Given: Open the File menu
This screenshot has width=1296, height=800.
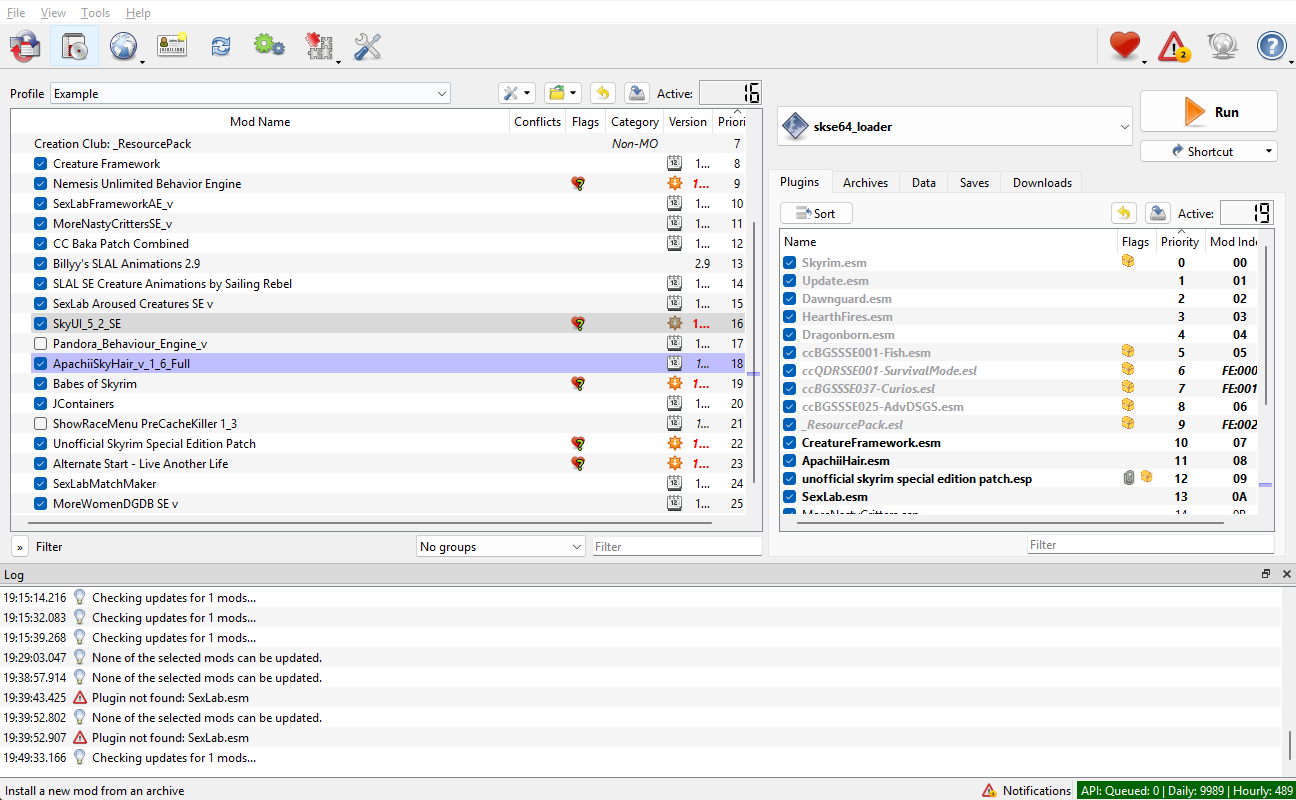Looking at the screenshot, I should coord(16,13).
